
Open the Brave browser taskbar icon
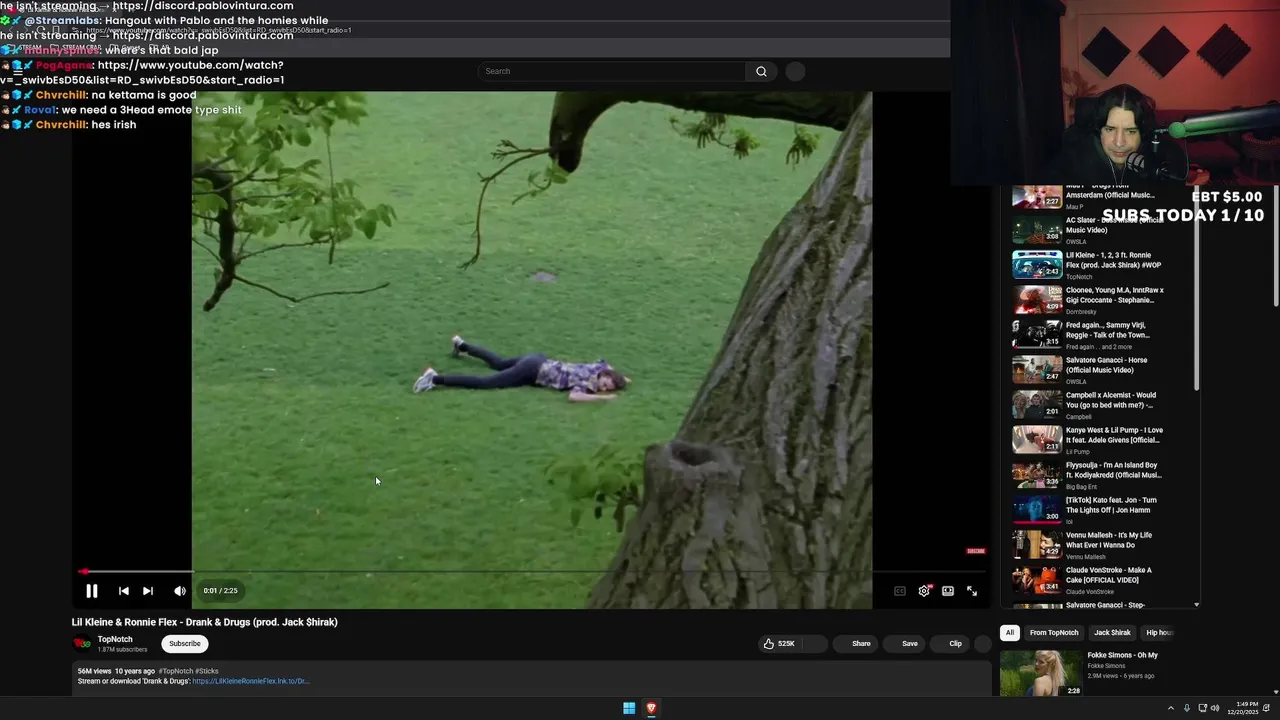(x=651, y=708)
